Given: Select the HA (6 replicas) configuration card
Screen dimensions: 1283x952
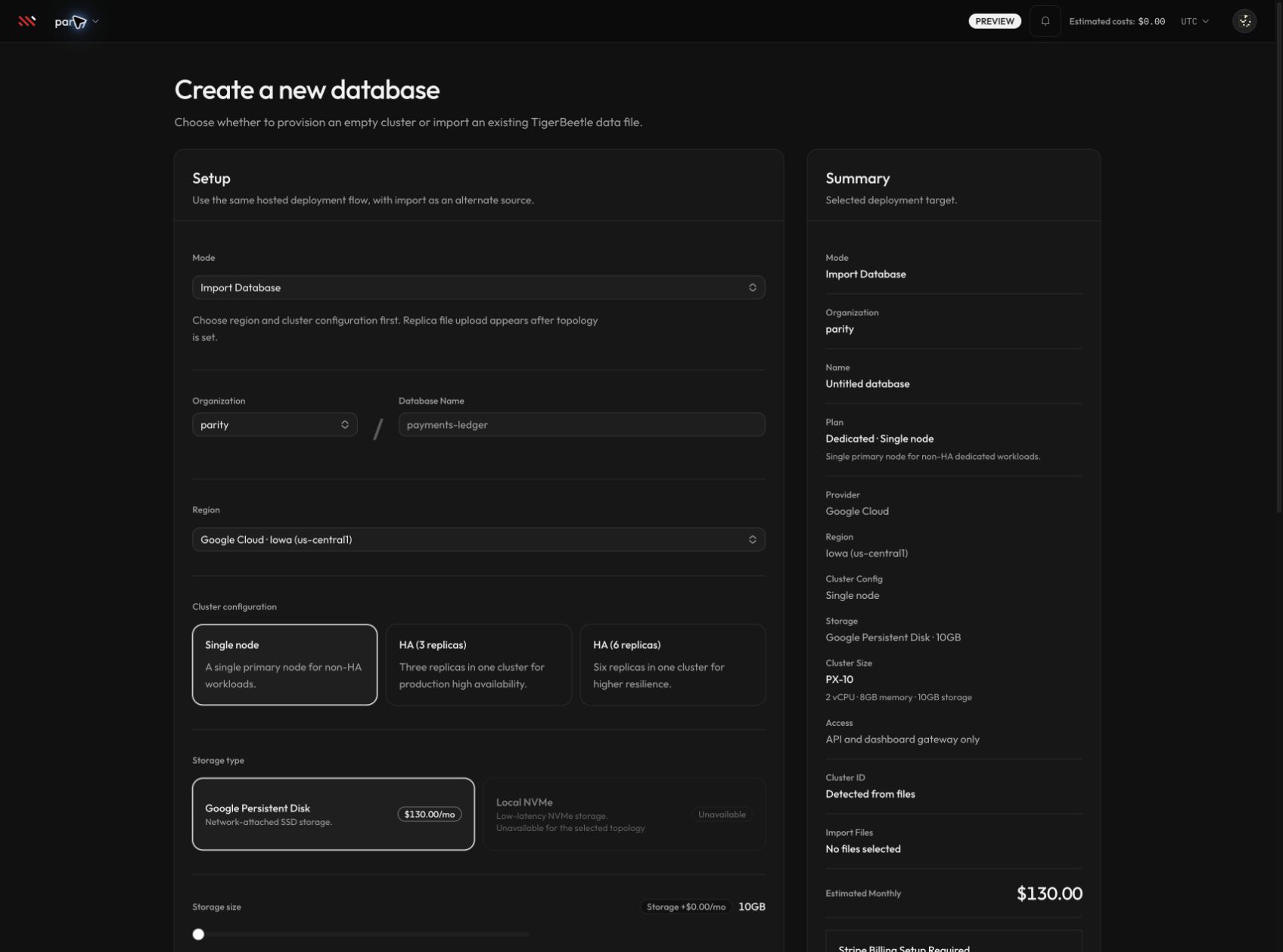Looking at the screenshot, I should (673, 665).
